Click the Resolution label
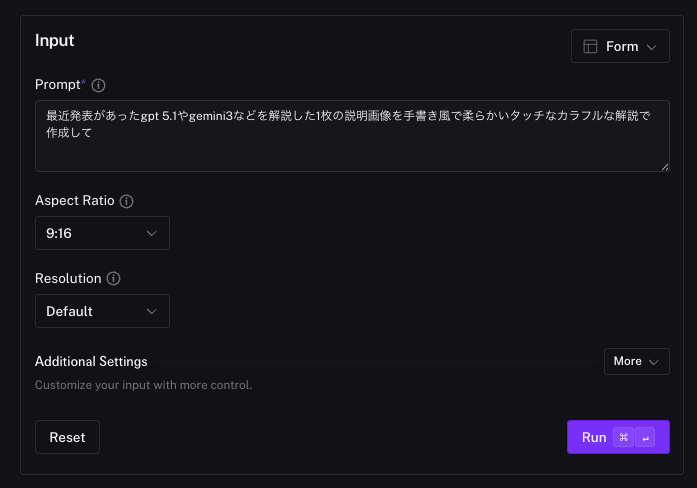697x488 pixels. click(68, 278)
